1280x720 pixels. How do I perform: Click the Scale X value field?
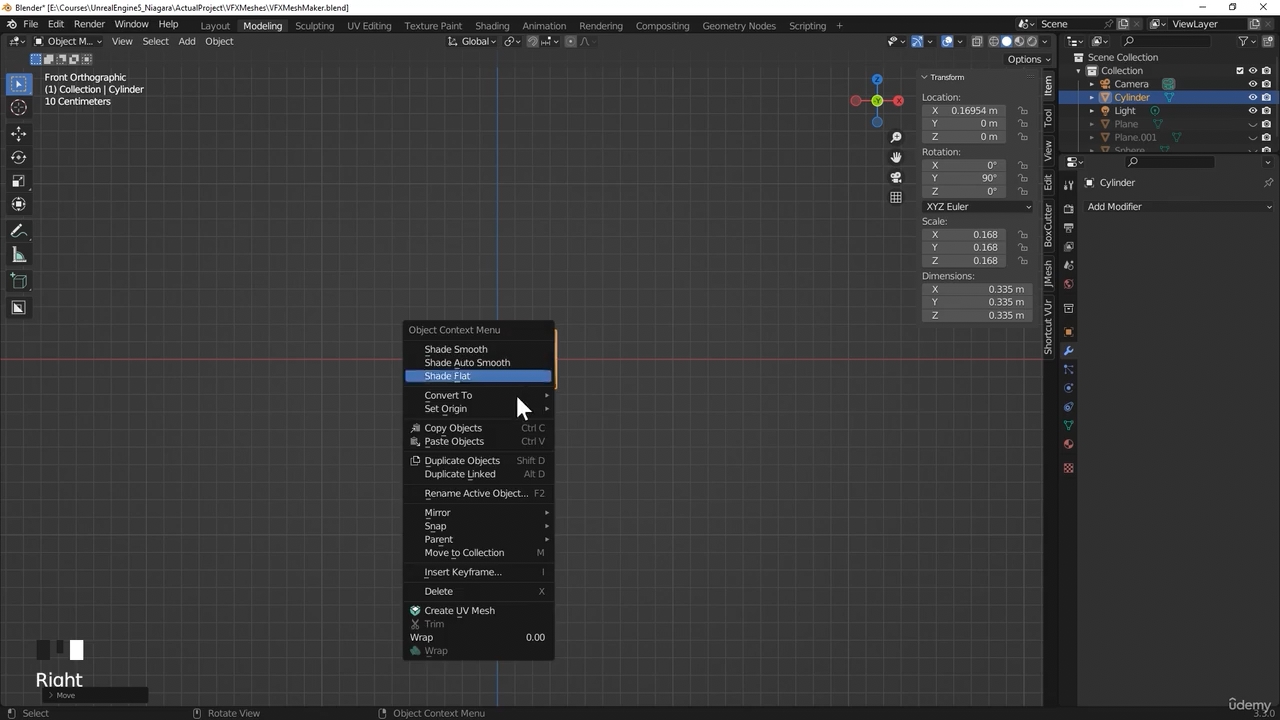click(965, 235)
